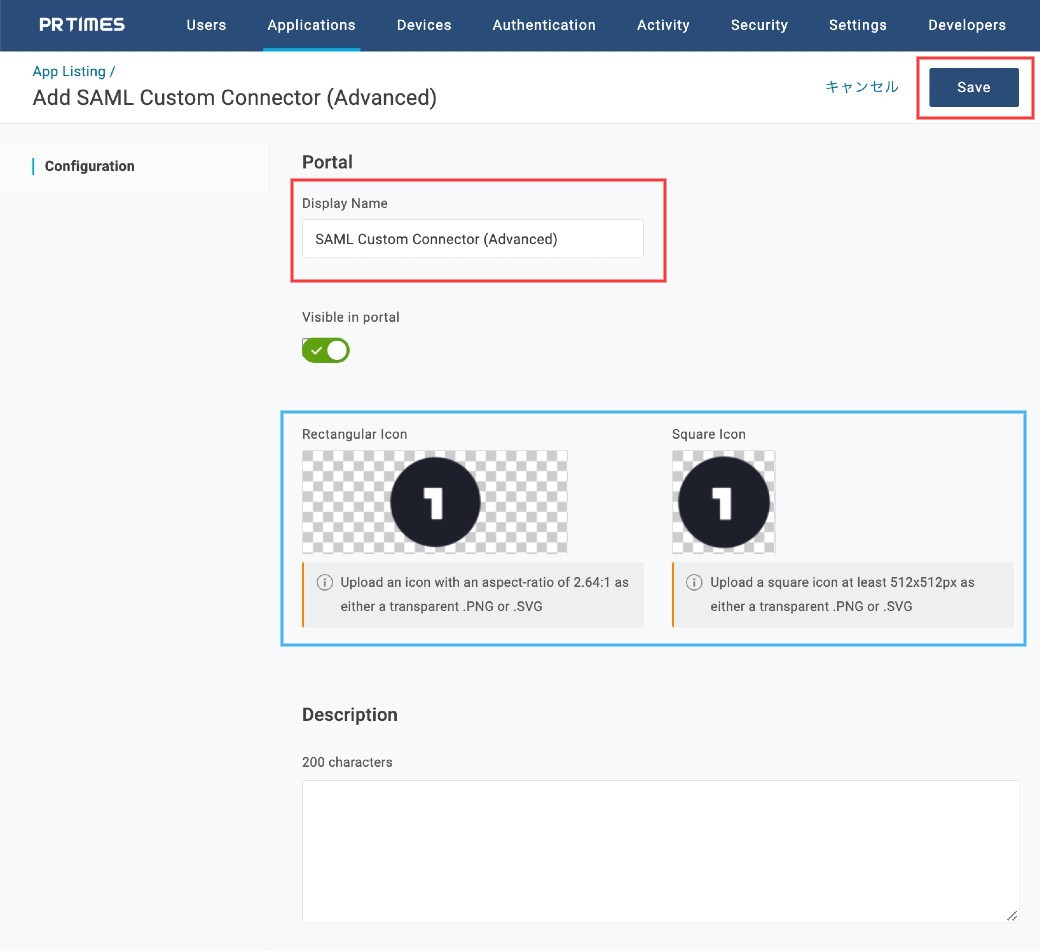Click the キャンセル cancel link

click(861, 87)
